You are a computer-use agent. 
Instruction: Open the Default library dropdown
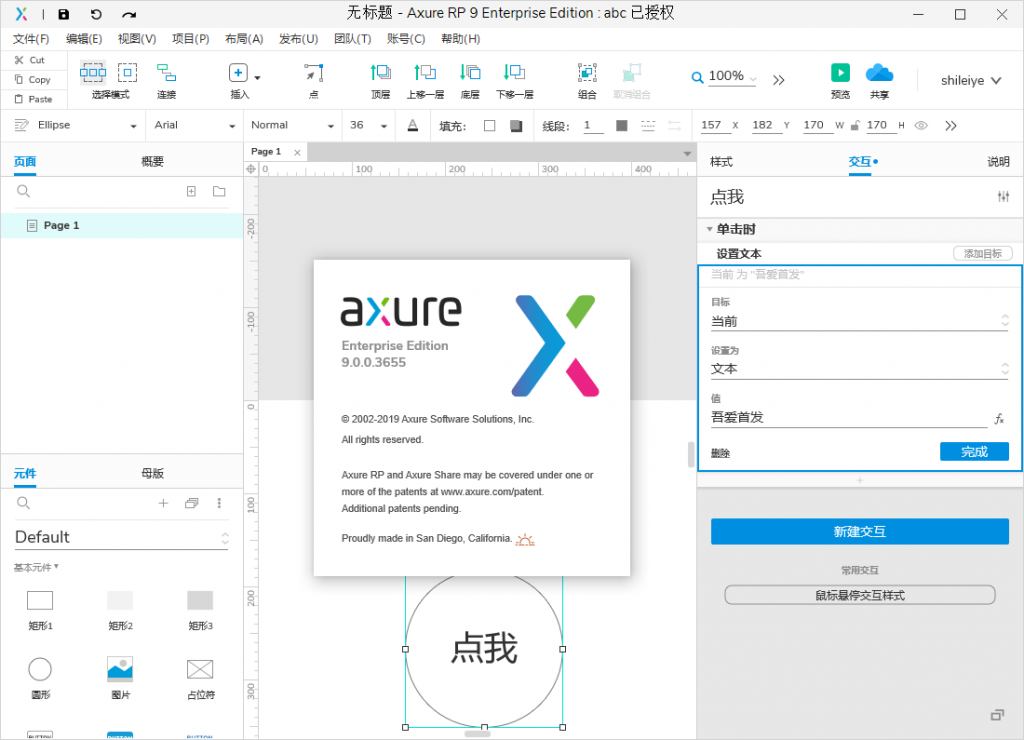tap(121, 538)
